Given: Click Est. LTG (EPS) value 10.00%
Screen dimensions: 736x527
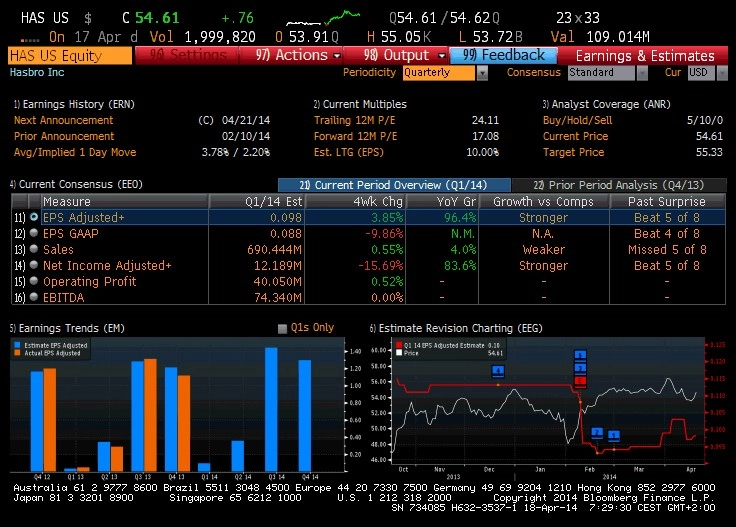Looking at the screenshot, I should pyautogui.click(x=483, y=152).
